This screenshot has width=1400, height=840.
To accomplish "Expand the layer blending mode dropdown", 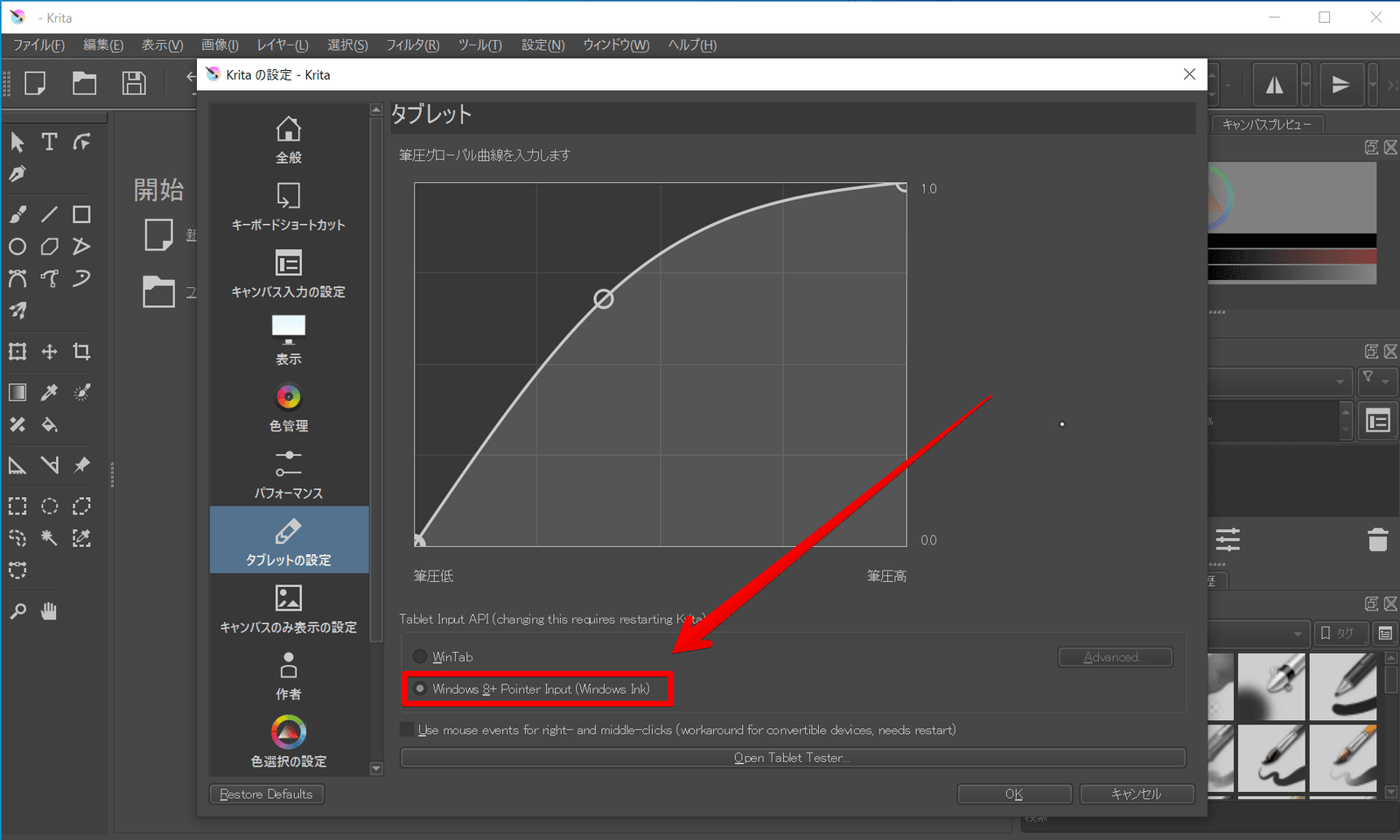I will pyautogui.click(x=1279, y=381).
